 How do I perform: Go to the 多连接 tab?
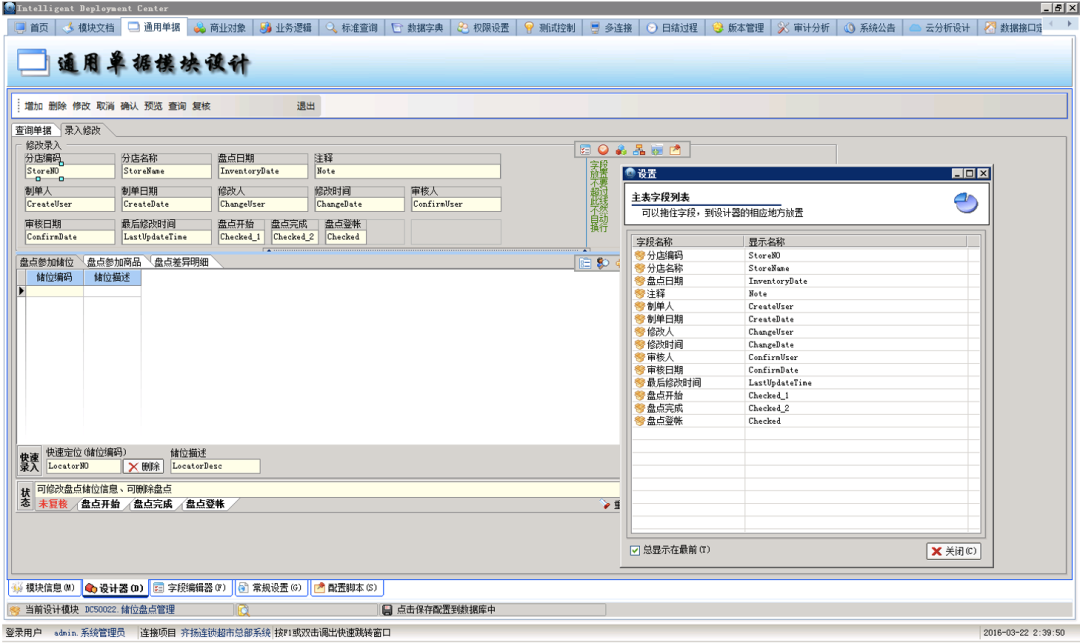point(611,28)
